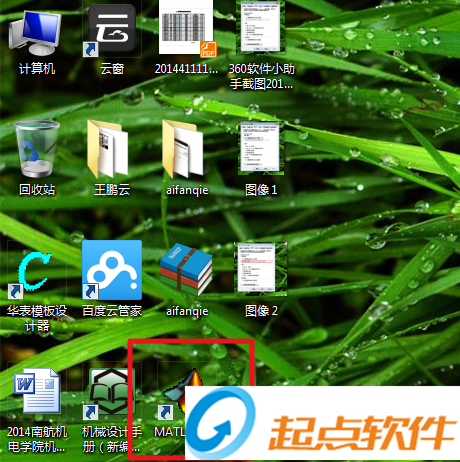The image size is (460, 462).
Task: Click the 云窗 label text
Action: tap(112, 69)
